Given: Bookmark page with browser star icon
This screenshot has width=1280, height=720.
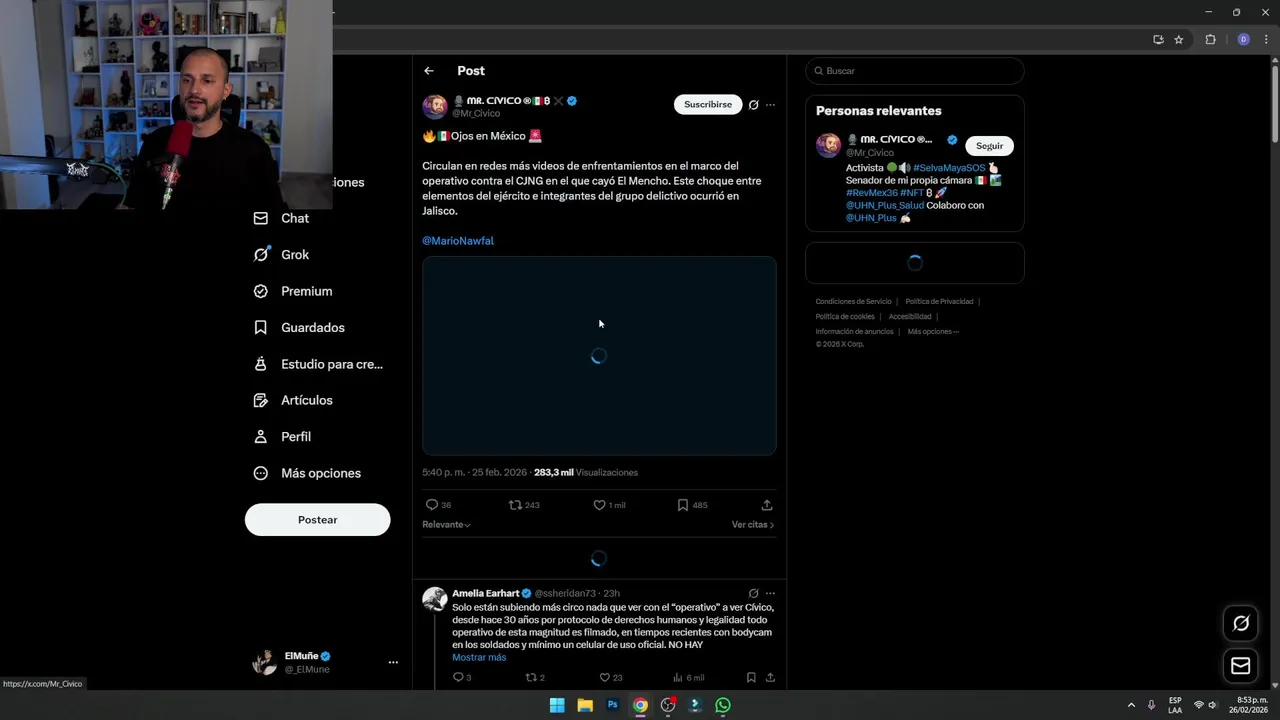Looking at the screenshot, I should 1179,40.
